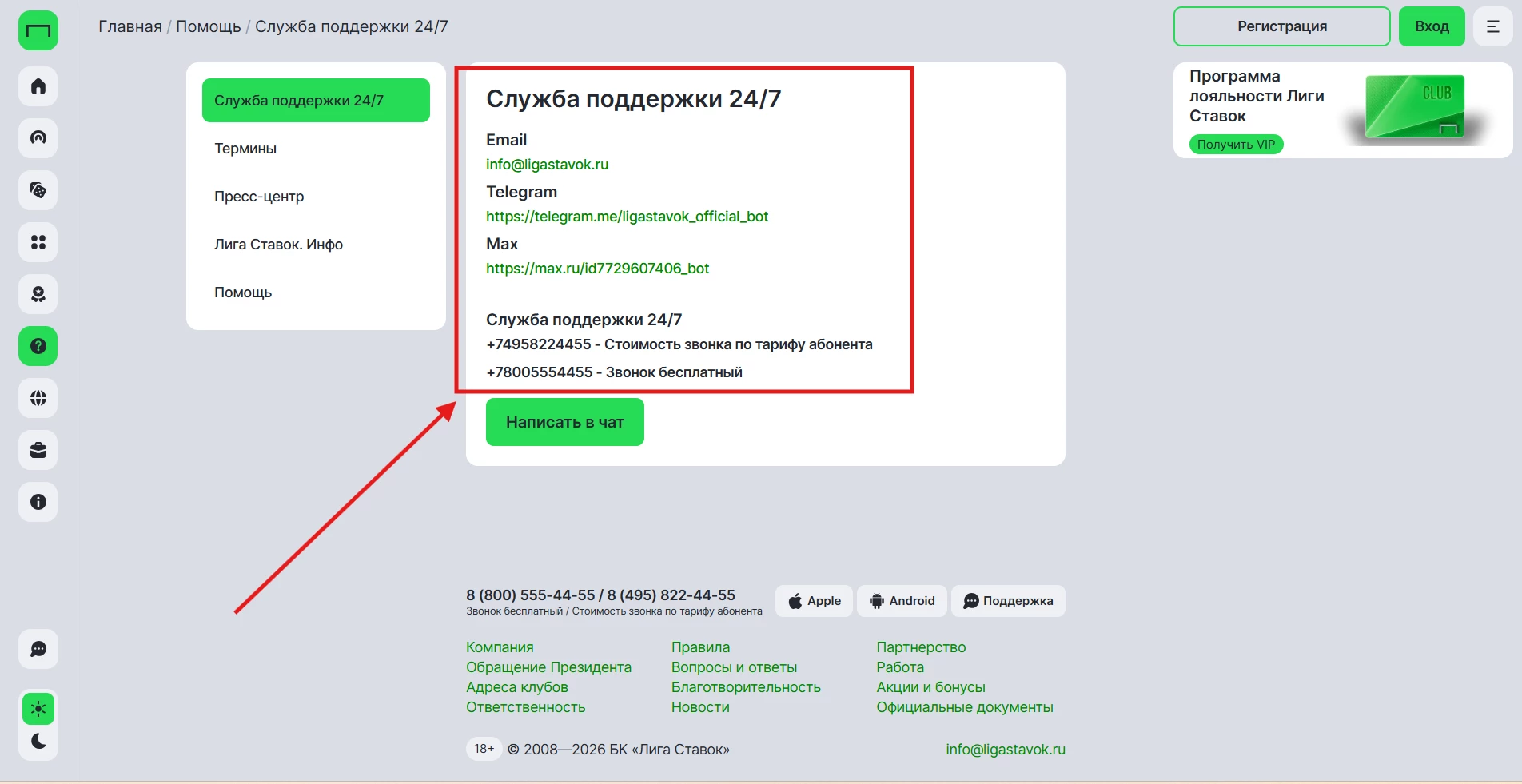1522x784 pixels.
Task: Open Работа footer link
Action: [x=900, y=667]
